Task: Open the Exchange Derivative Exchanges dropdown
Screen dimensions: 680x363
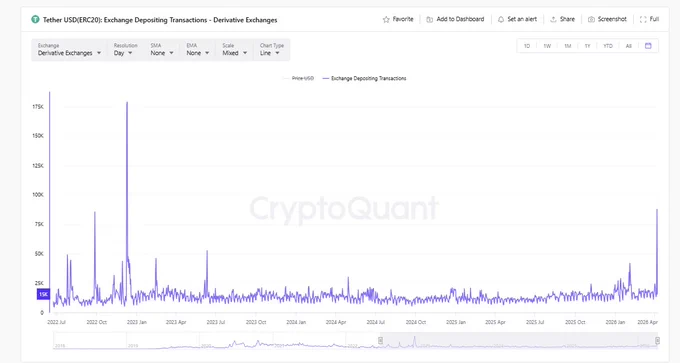Action: pos(69,49)
